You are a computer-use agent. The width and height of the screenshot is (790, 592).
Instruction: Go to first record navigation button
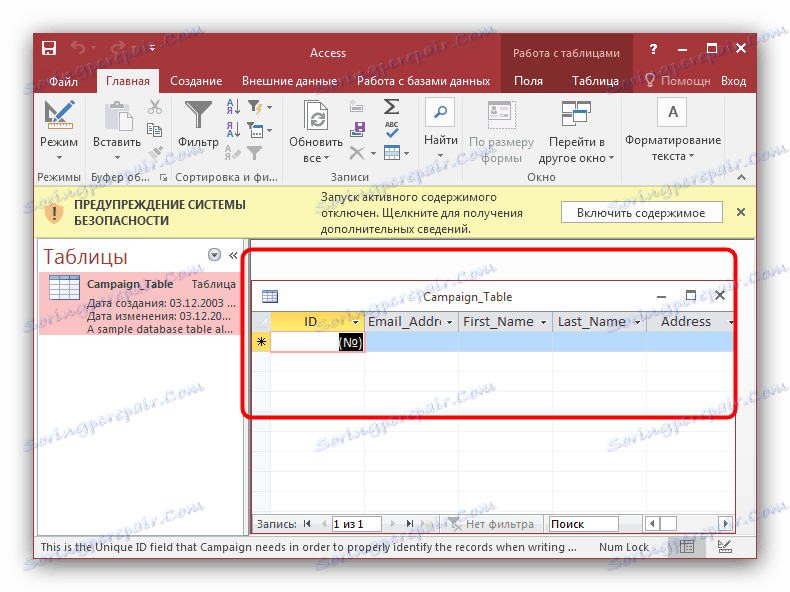(x=307, y=523)
